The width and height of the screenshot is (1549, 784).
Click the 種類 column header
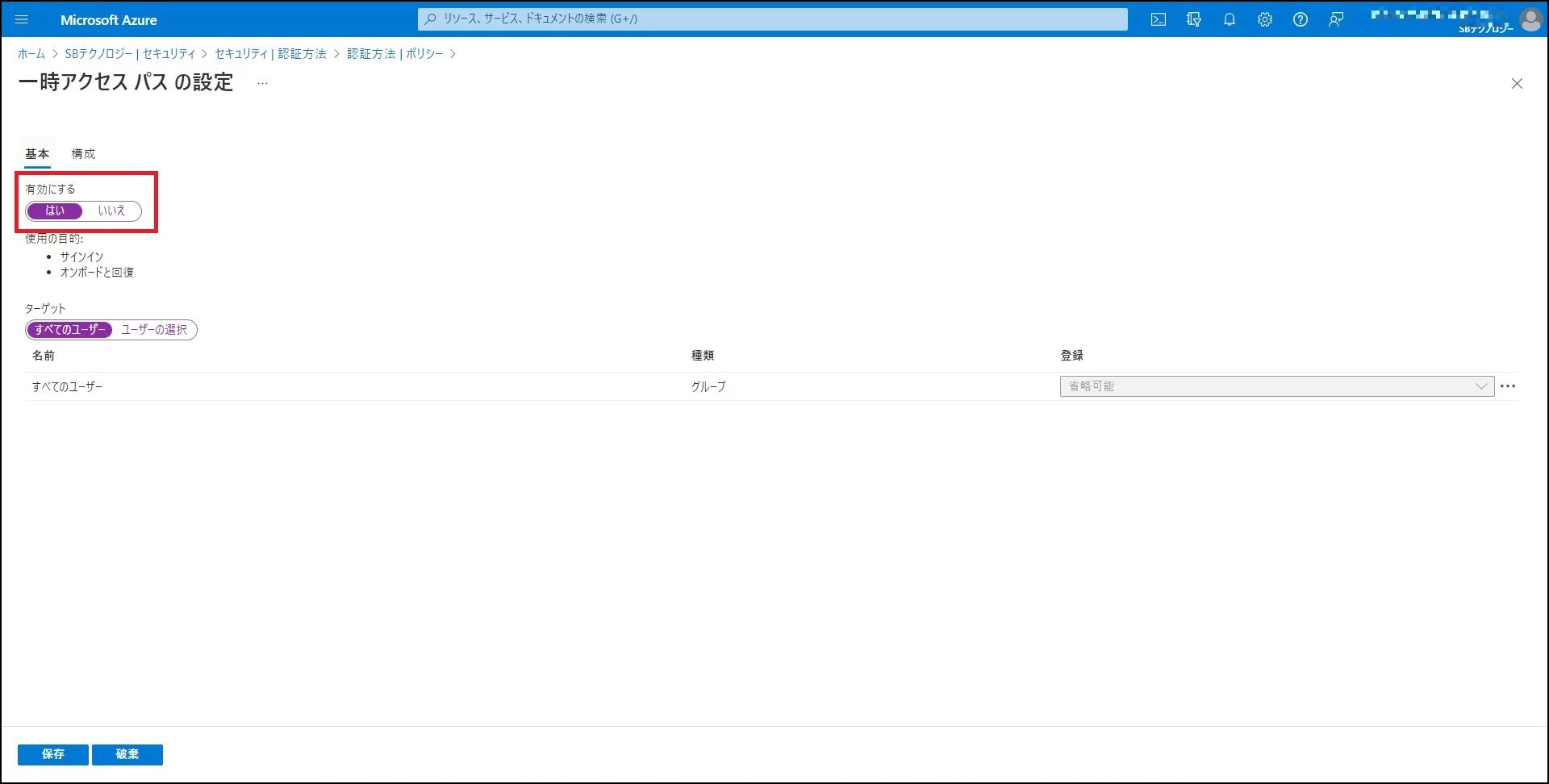[x=702, y=356]
